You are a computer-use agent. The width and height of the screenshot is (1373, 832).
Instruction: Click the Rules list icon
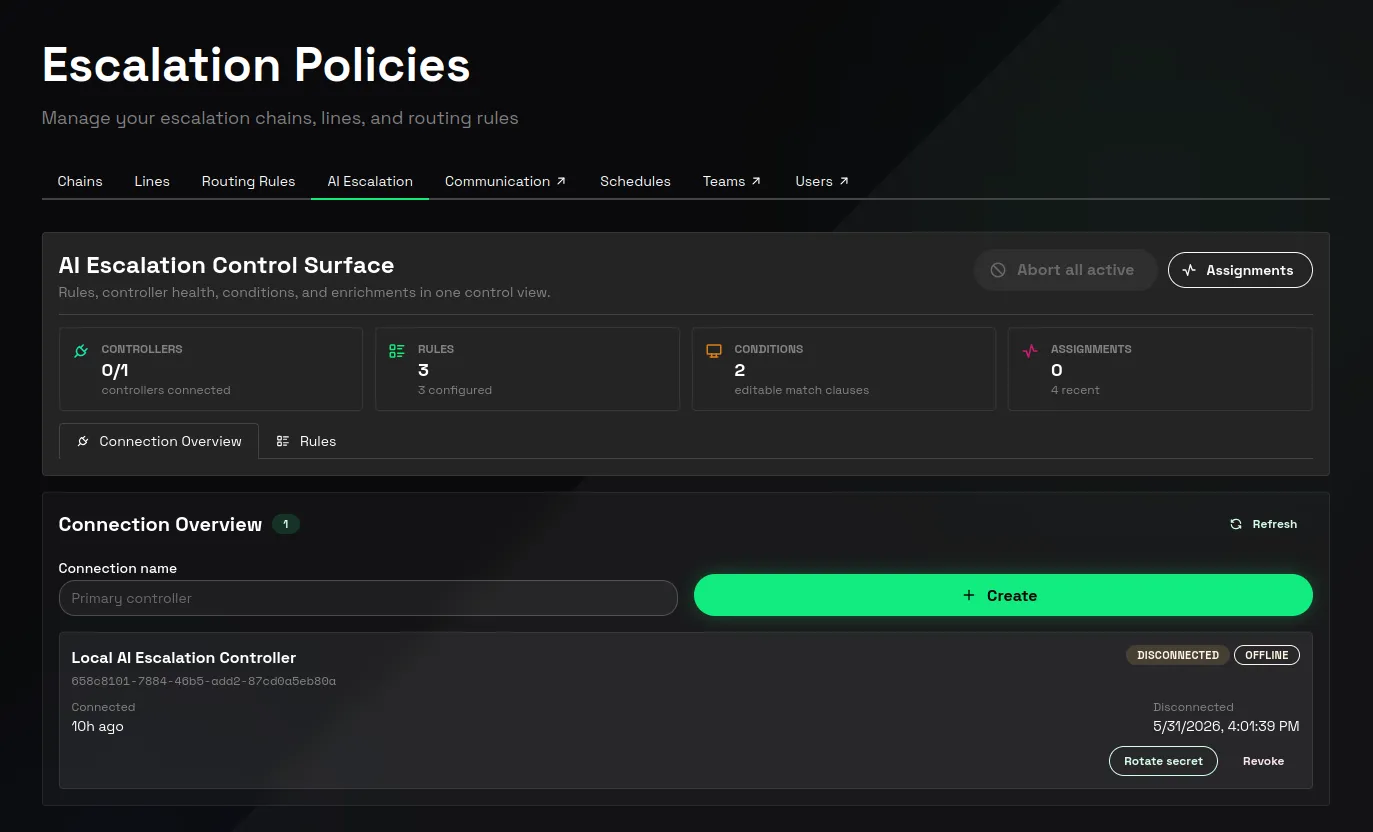click(397, 351)
